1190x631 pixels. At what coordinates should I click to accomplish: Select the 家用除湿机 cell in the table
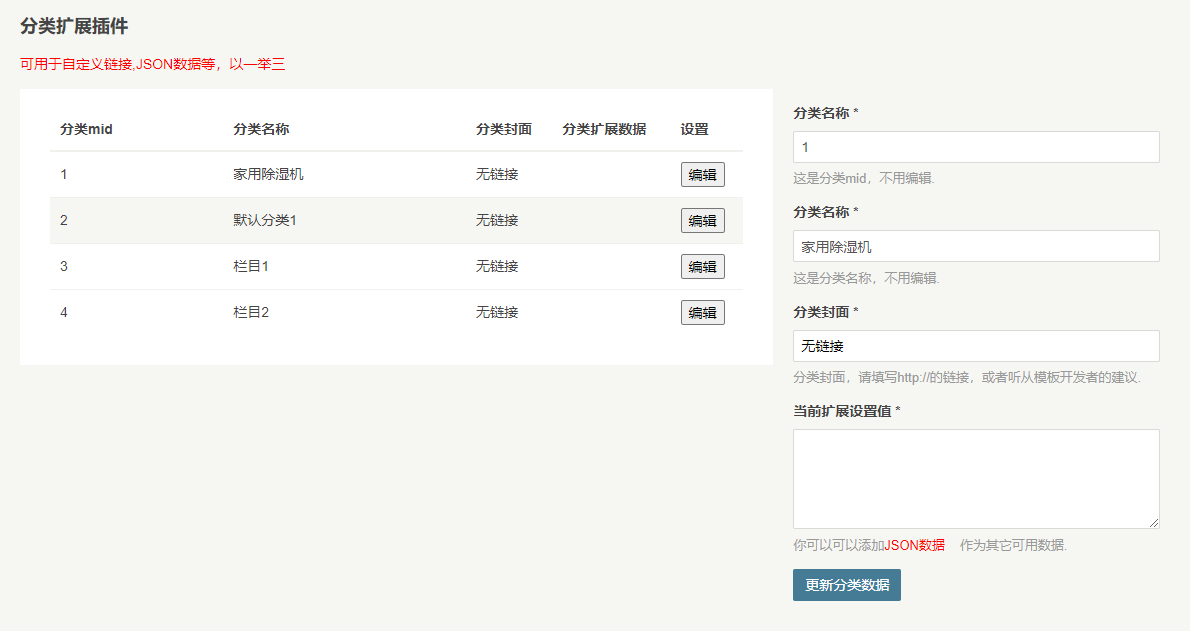[x=268, y=174]
